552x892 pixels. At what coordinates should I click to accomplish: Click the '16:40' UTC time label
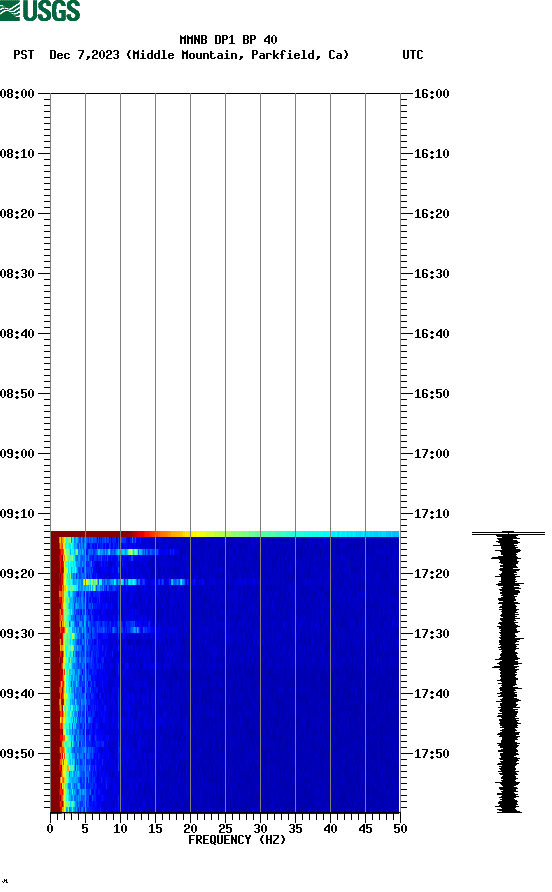pos(431,334)
